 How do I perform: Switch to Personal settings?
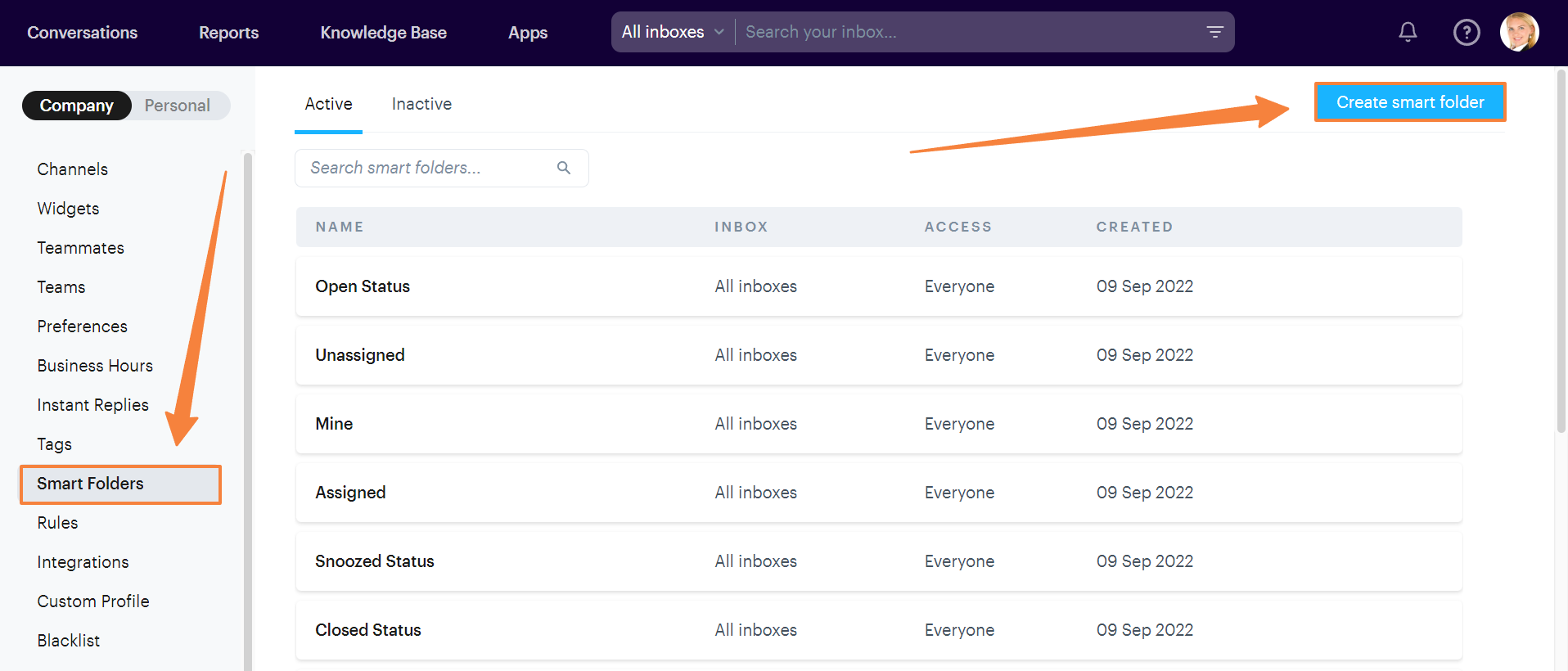coord(178,106)
